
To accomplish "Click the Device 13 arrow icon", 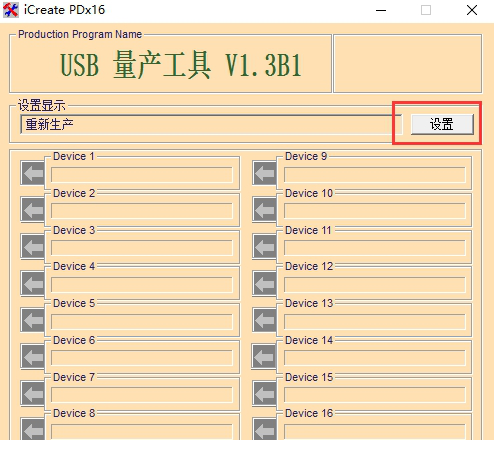I will click(265, 320).
